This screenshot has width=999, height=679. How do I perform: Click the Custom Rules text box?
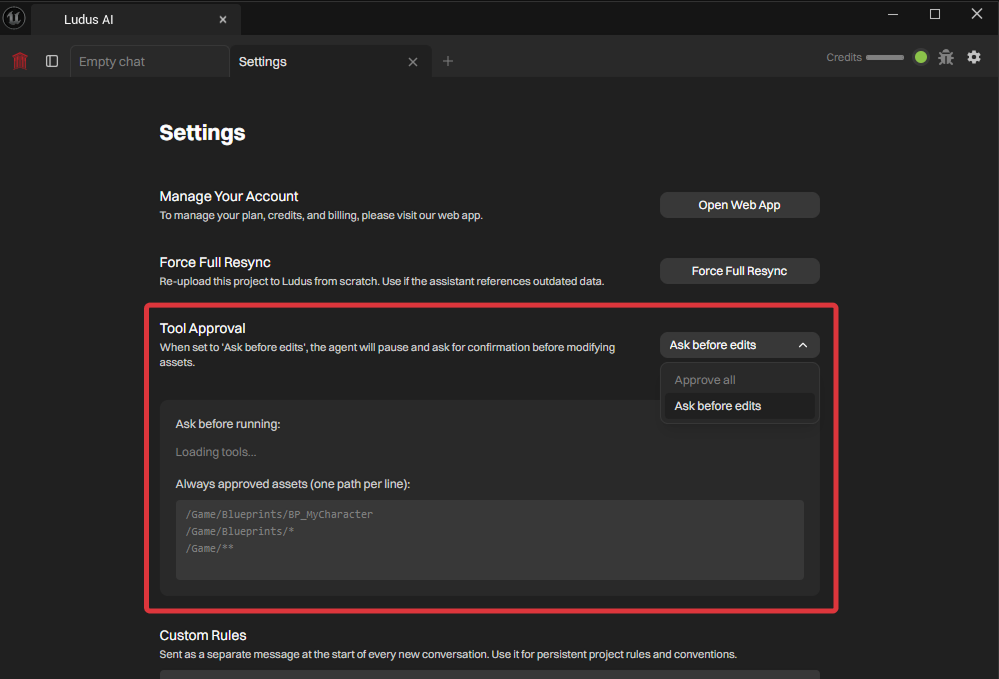point(490,675)
